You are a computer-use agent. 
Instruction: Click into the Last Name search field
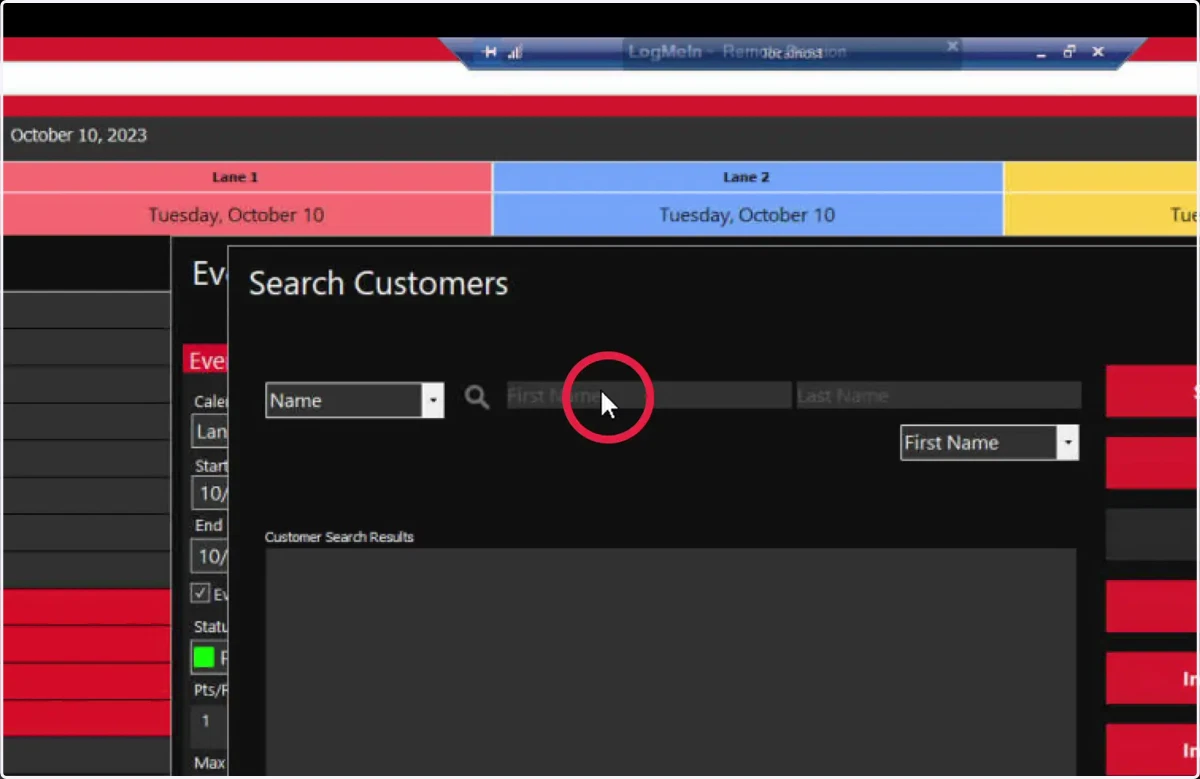coord(938,395)
